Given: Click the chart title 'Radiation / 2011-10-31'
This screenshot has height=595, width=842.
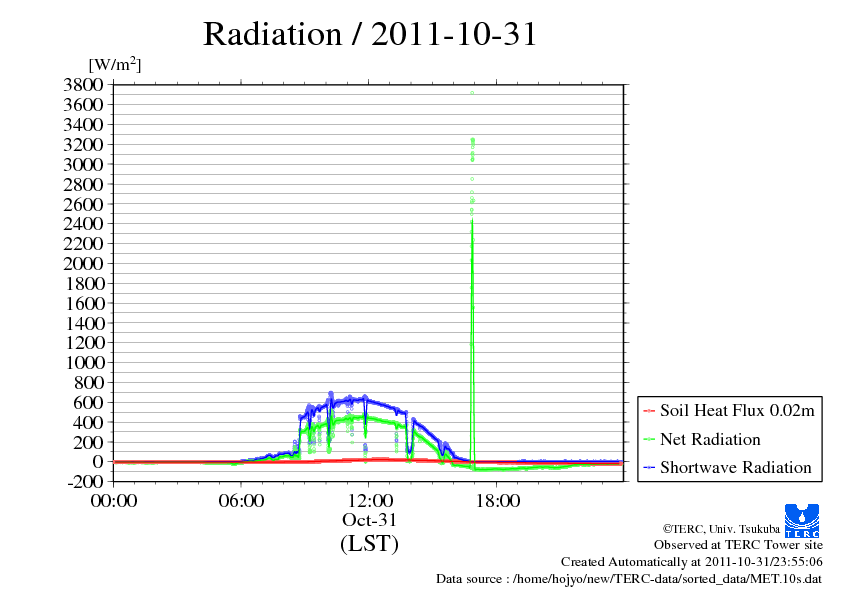Looking at the screenshot, I should [x=370, y=34].
